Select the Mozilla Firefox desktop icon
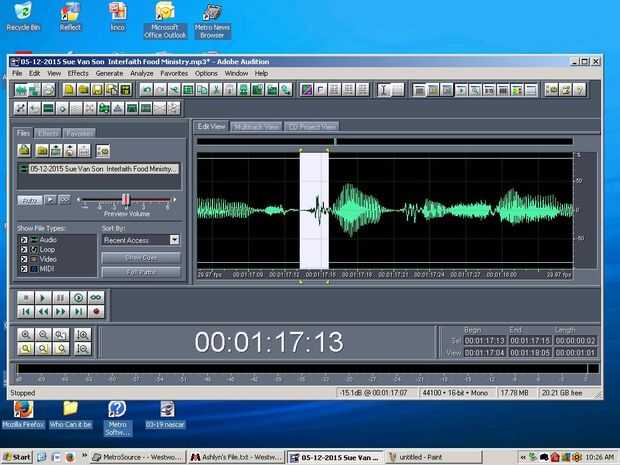This screenshot has width=620, height=465. [23, 414]
